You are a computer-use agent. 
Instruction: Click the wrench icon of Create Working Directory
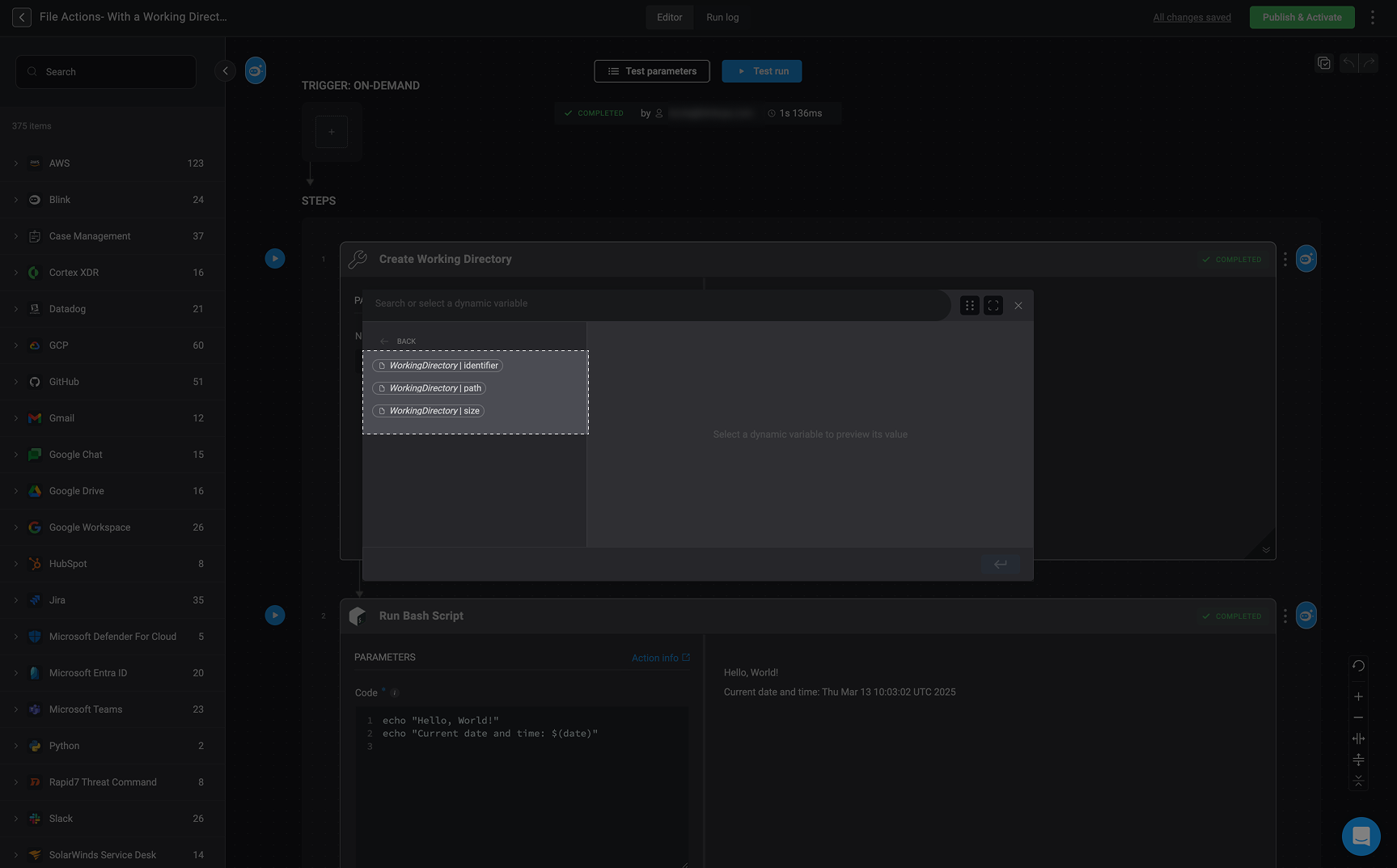tap(358, 259)
